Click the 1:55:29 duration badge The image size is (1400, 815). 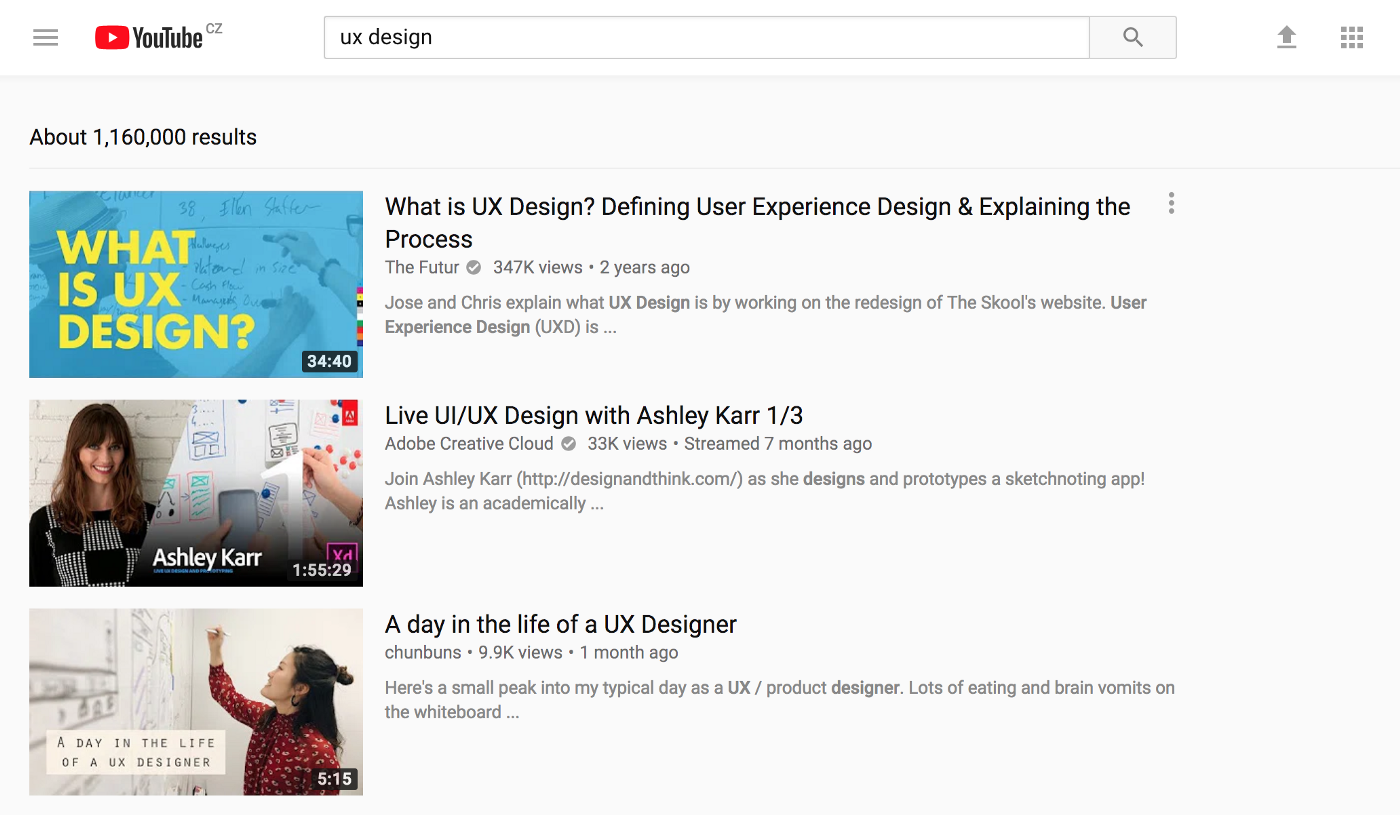[322, 570]
